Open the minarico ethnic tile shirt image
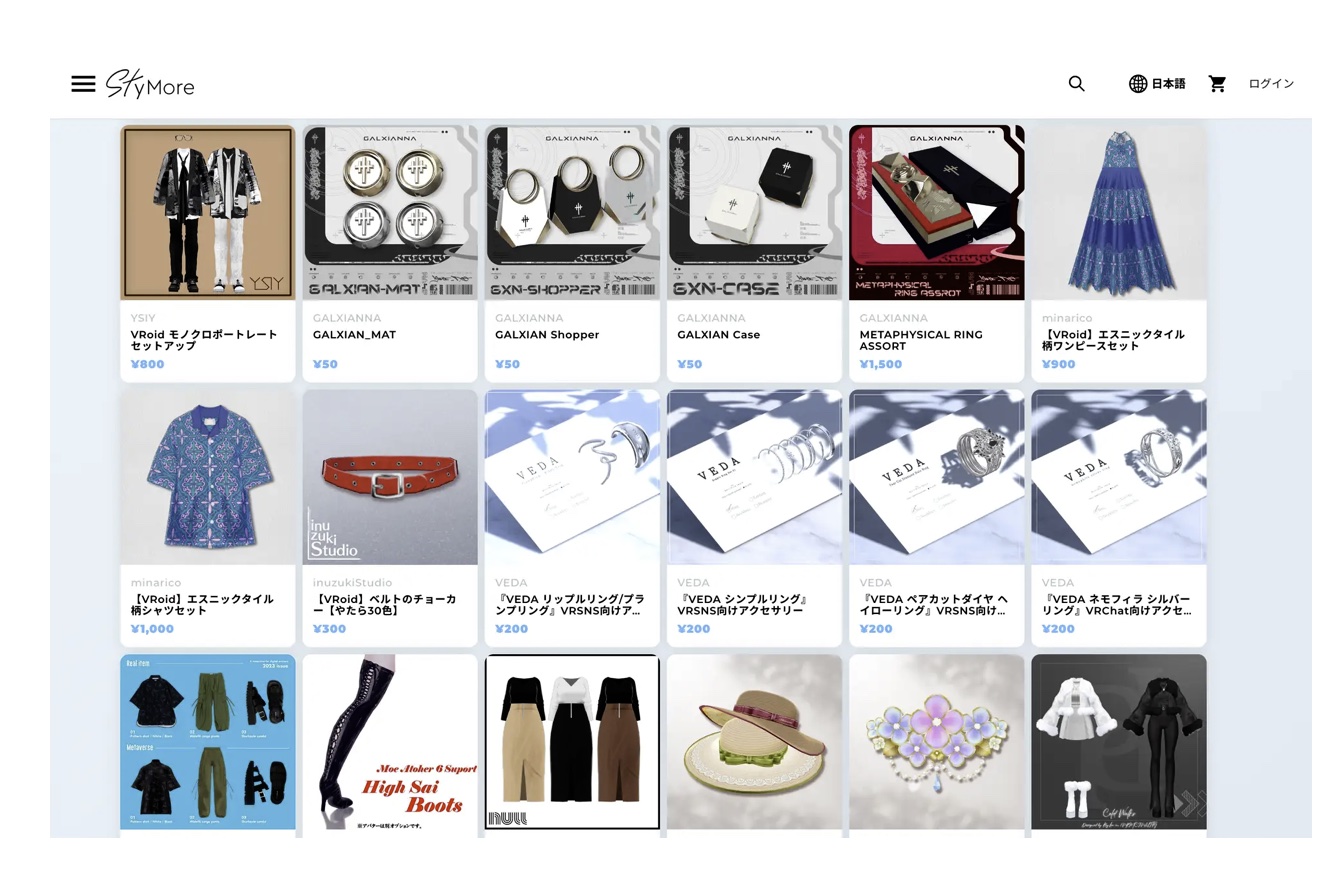 pos(208,477)
